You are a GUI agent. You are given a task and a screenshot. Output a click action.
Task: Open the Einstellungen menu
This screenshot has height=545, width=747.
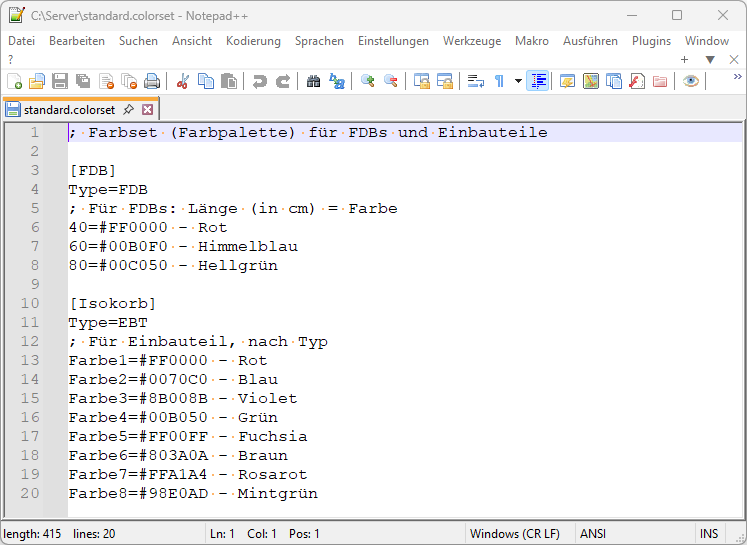pos(393,41)
